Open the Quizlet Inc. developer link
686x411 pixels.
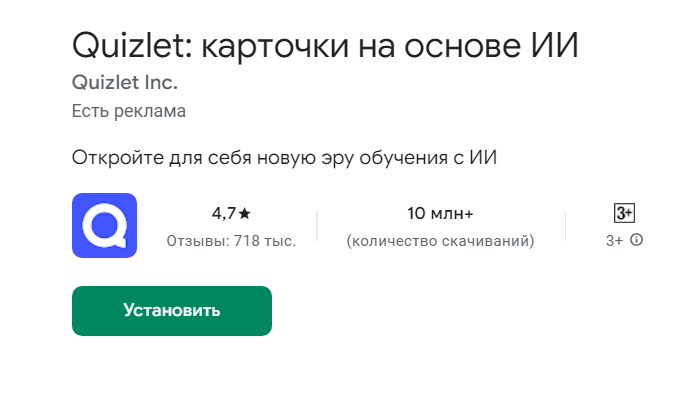[x=124, y=82]
